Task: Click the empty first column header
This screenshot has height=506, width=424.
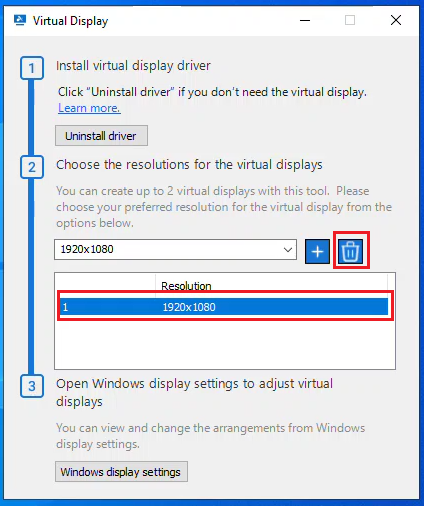Action: click(105, 286)
